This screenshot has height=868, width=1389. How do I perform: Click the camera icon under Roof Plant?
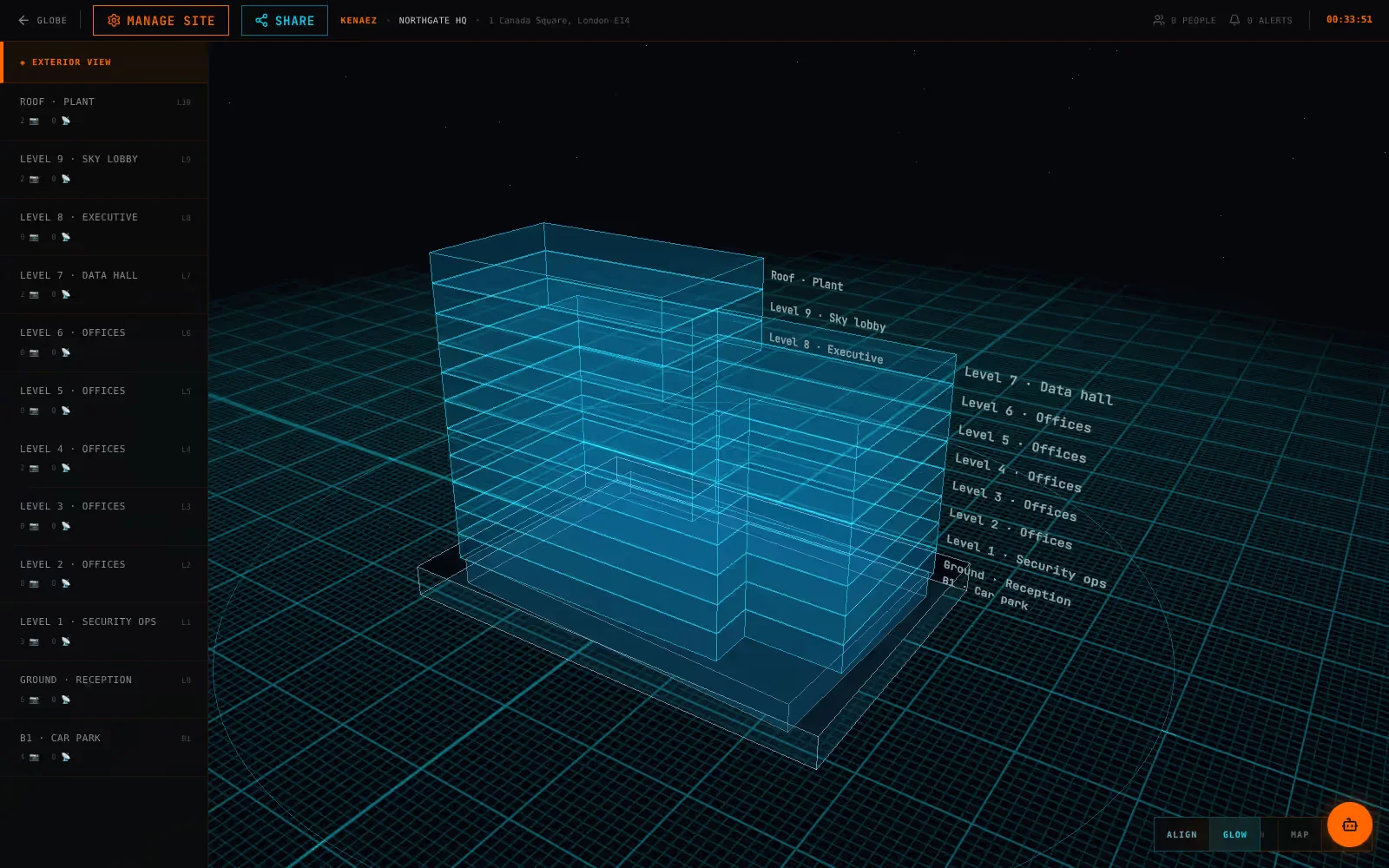(34, 122)
